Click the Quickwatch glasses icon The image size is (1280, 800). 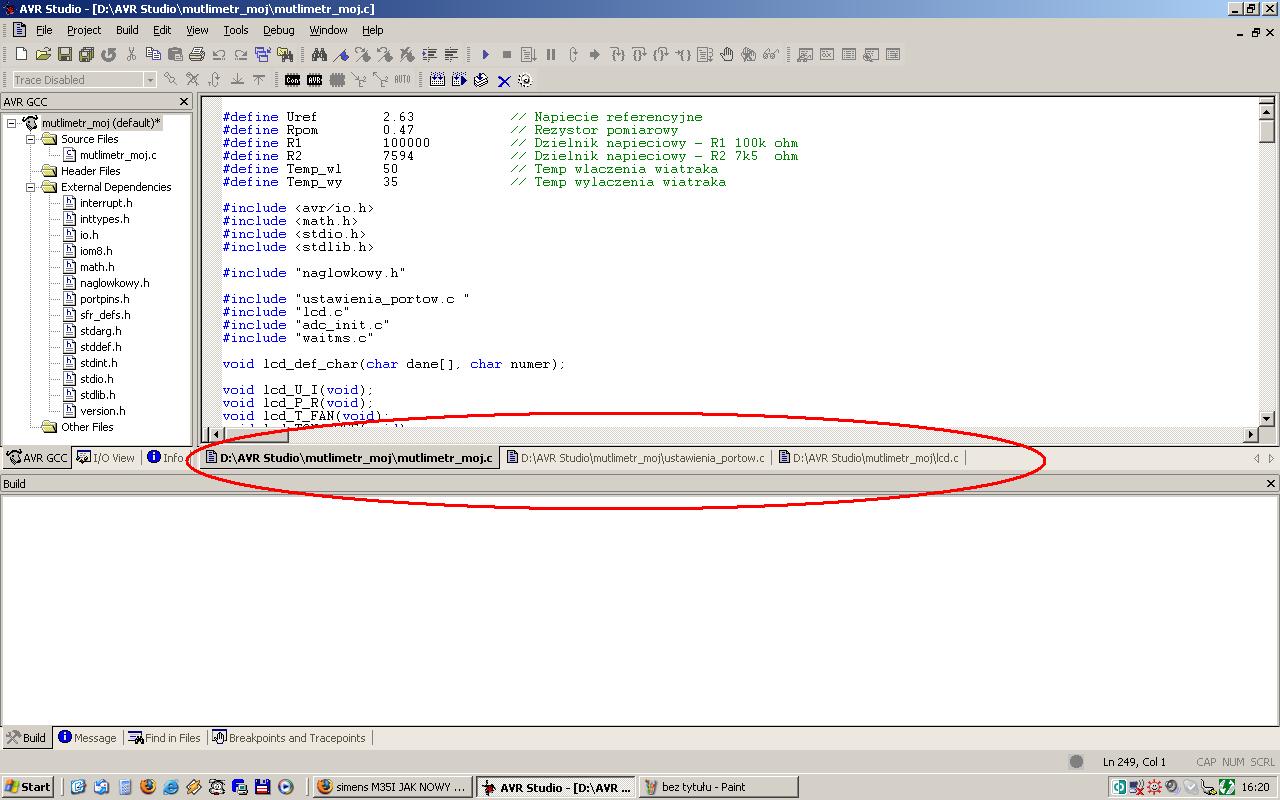tap(771, 54)
